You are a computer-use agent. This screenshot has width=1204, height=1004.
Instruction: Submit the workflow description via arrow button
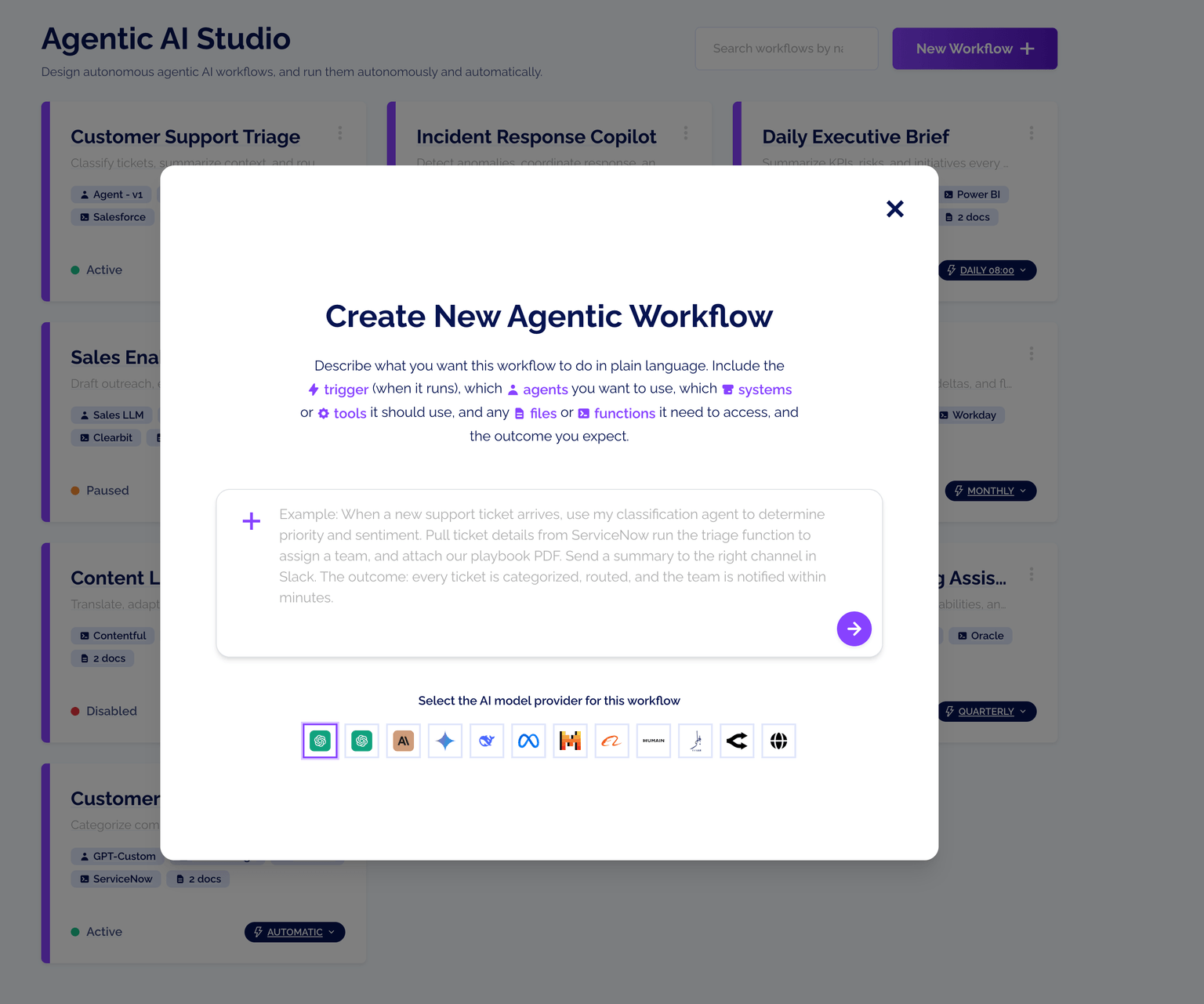click(x=854, y=629)
